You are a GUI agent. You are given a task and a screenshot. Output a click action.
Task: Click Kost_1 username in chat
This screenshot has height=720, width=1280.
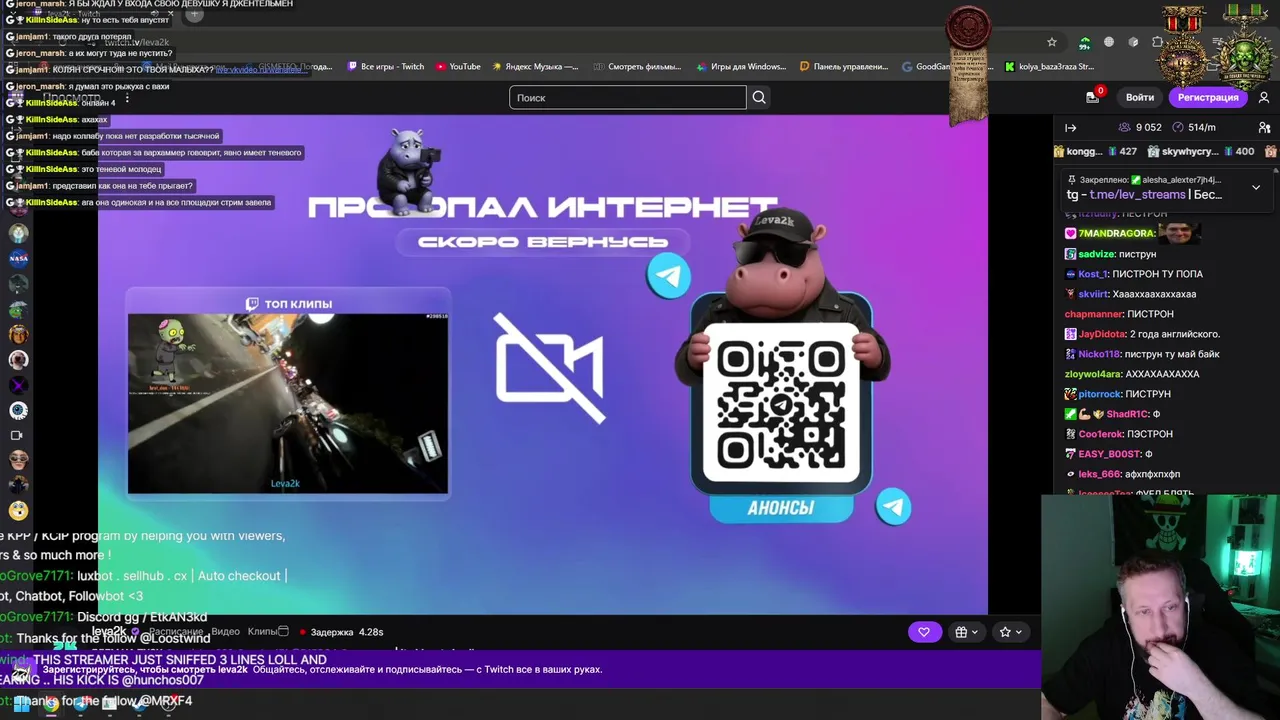pos(1093,274)
